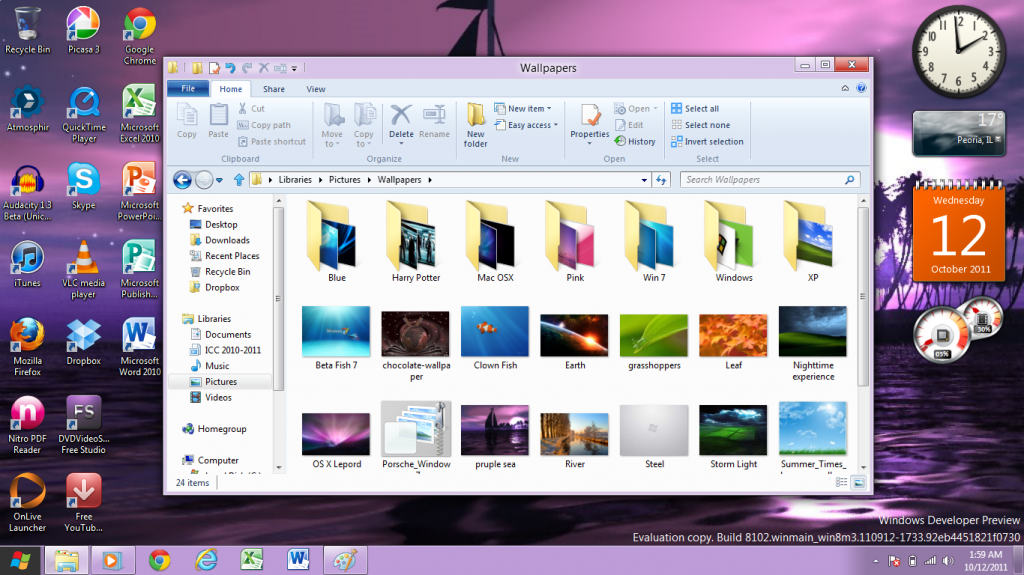
Task: Create a New folder from ribbon
Action: click(x=475, y=125)
